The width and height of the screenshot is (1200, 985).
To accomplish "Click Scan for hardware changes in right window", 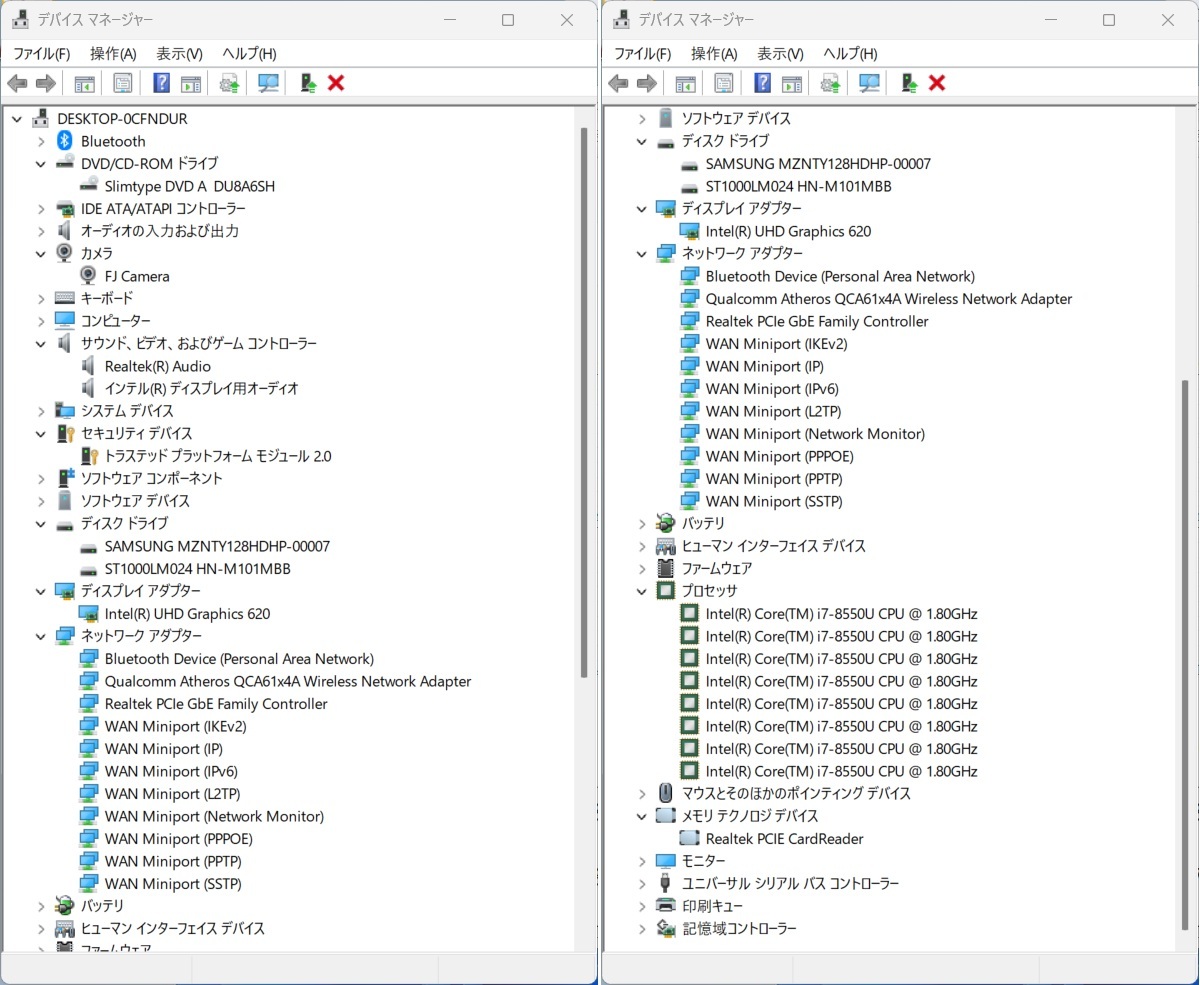I will (869, 83).
